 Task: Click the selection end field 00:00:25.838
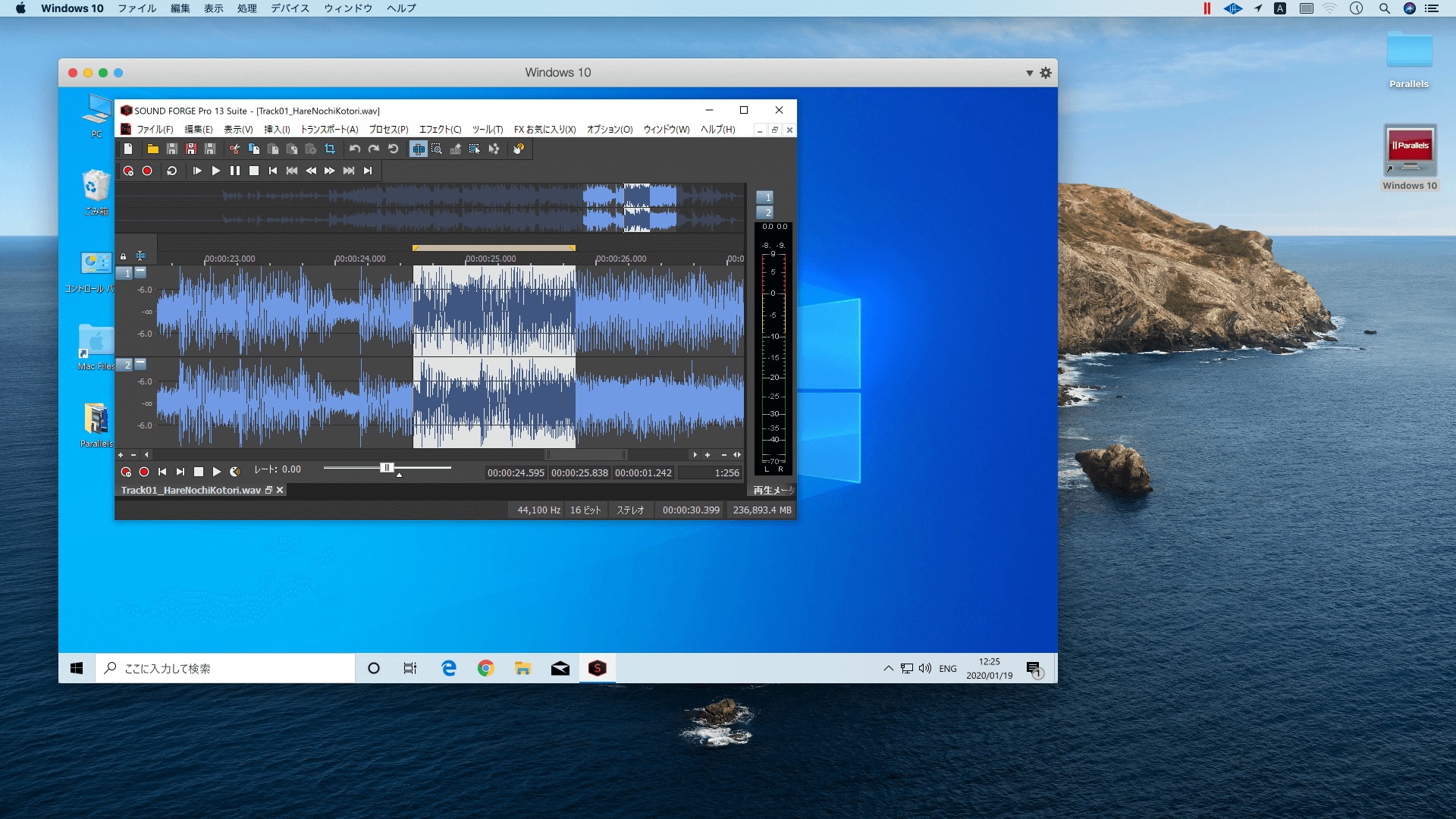579,473
